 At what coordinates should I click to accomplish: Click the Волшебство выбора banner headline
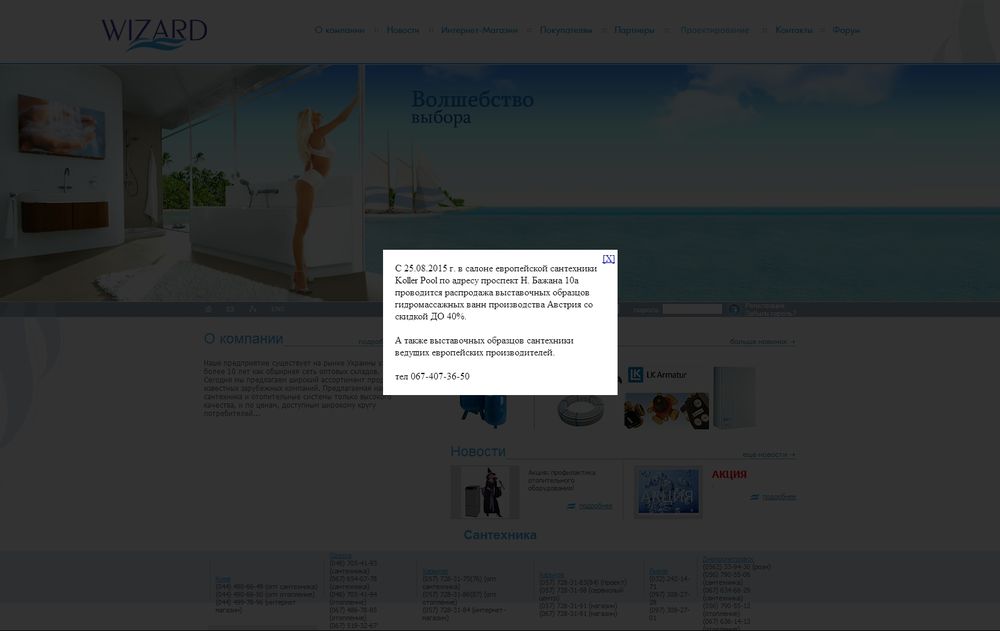[x=473, y=107]
